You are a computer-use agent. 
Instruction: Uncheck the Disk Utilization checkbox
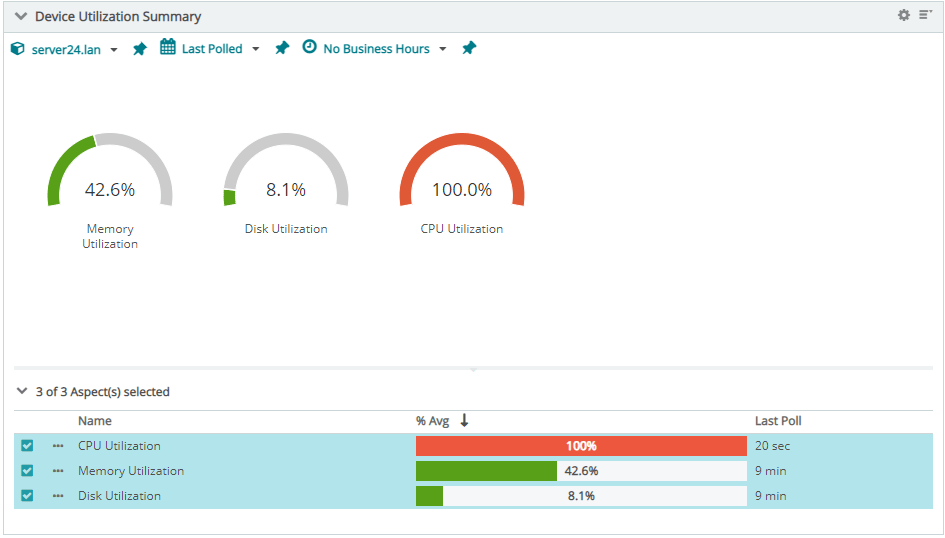pyautogui.click(x=27, y=496)
